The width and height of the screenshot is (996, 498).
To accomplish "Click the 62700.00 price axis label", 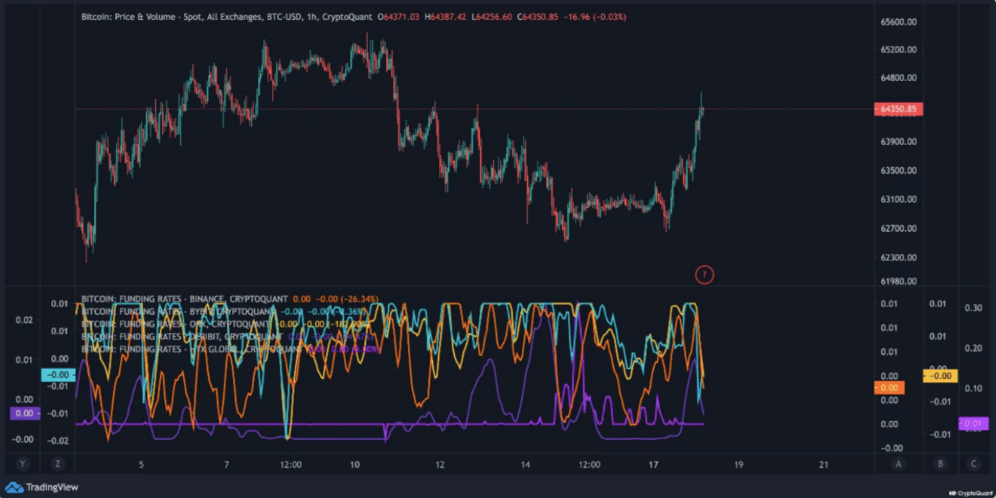I will pos(898,229).
